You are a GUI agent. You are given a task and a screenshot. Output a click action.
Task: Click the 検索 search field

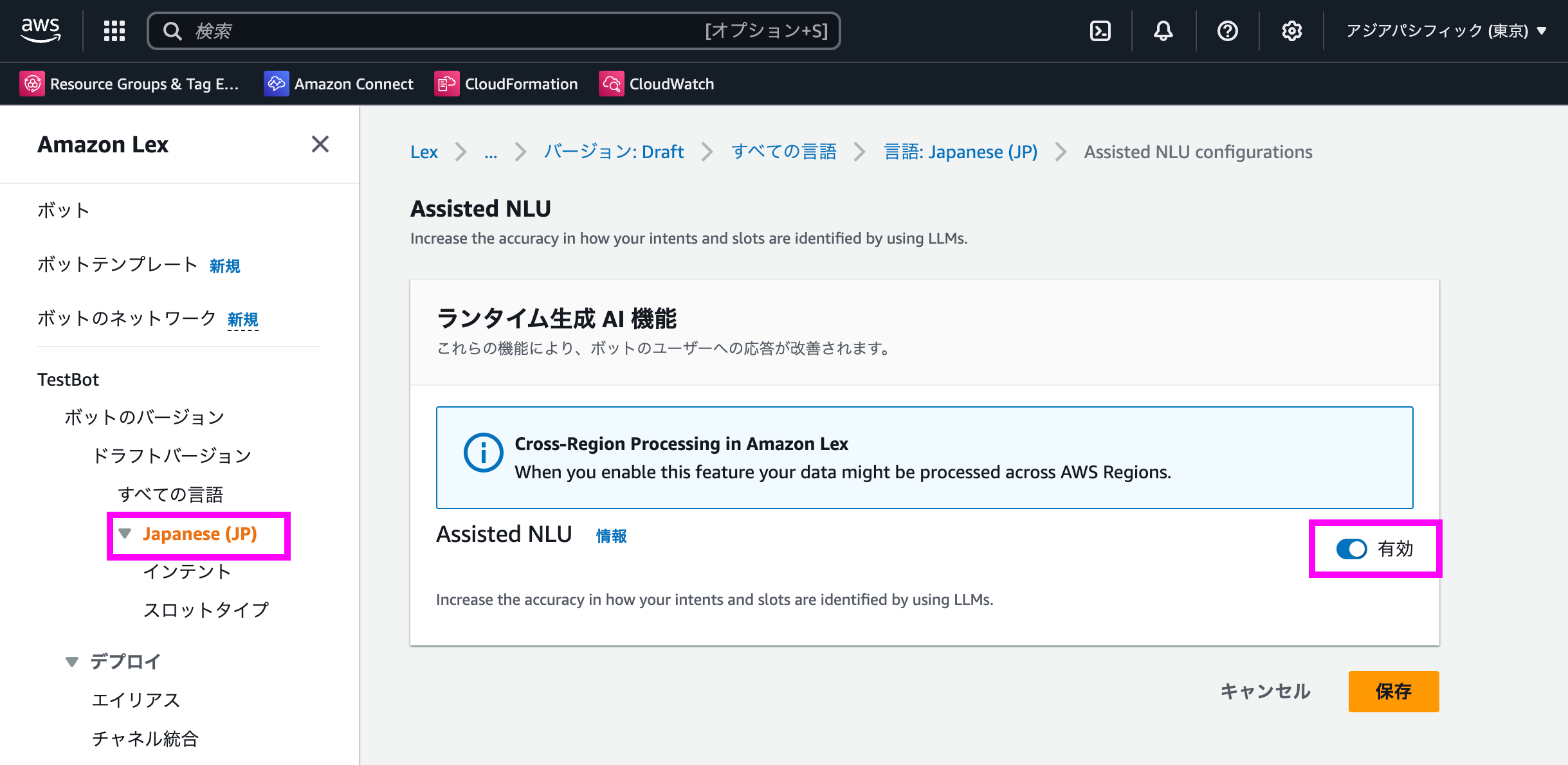(444, 30)
